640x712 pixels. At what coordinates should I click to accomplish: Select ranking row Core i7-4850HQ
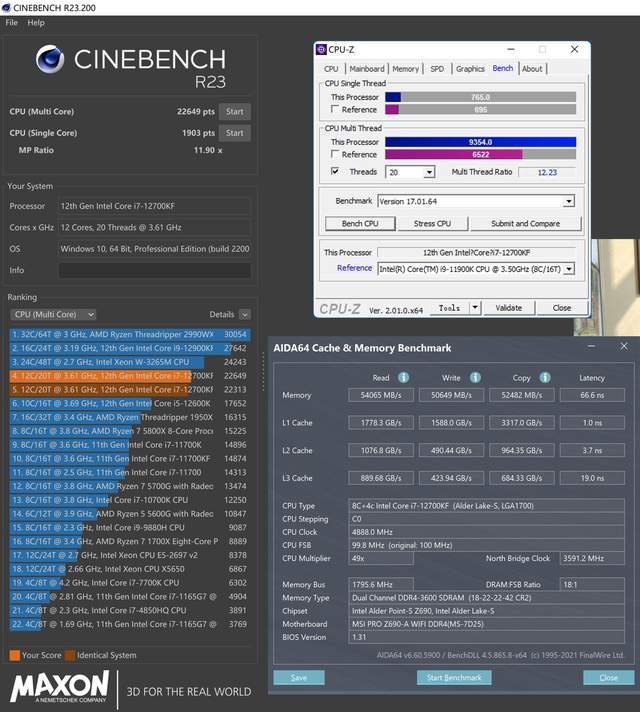130,610
